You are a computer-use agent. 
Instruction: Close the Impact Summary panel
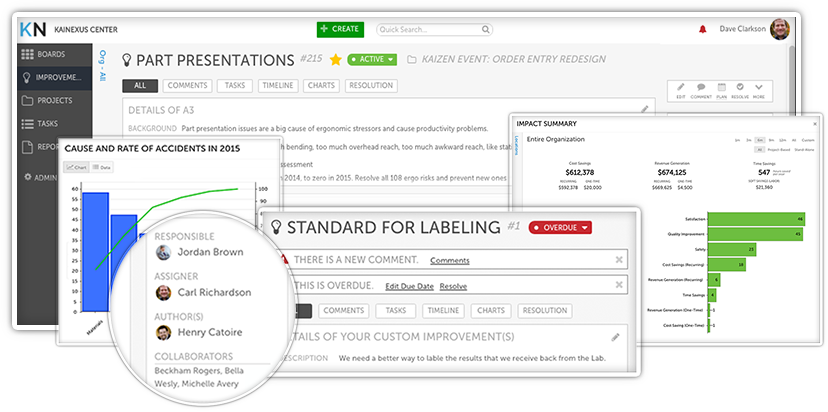tap(815, 124)
